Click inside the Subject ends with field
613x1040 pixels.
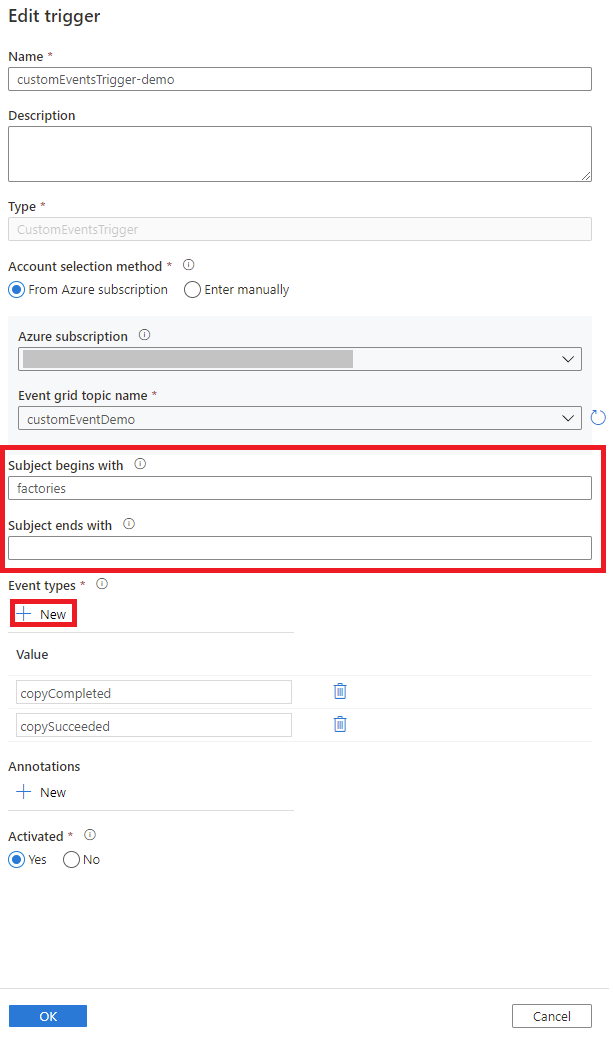pyautogui.click(x=300, y=546)
